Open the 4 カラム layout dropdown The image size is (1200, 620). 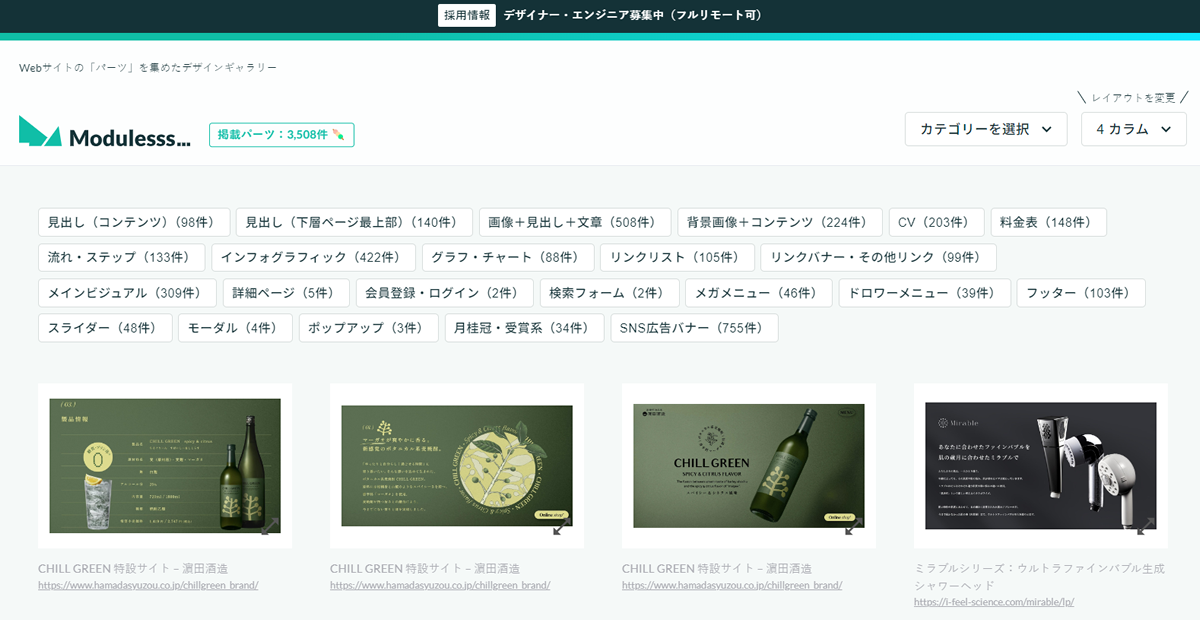tap(1134, 129)
